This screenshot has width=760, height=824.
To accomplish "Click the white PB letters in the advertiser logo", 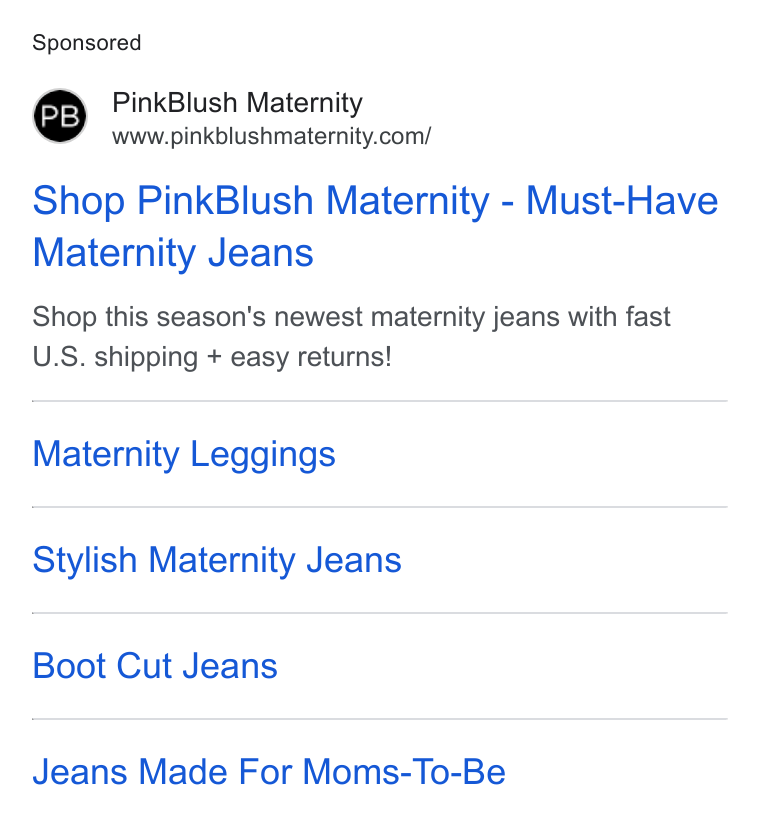I will click(60, 116).
